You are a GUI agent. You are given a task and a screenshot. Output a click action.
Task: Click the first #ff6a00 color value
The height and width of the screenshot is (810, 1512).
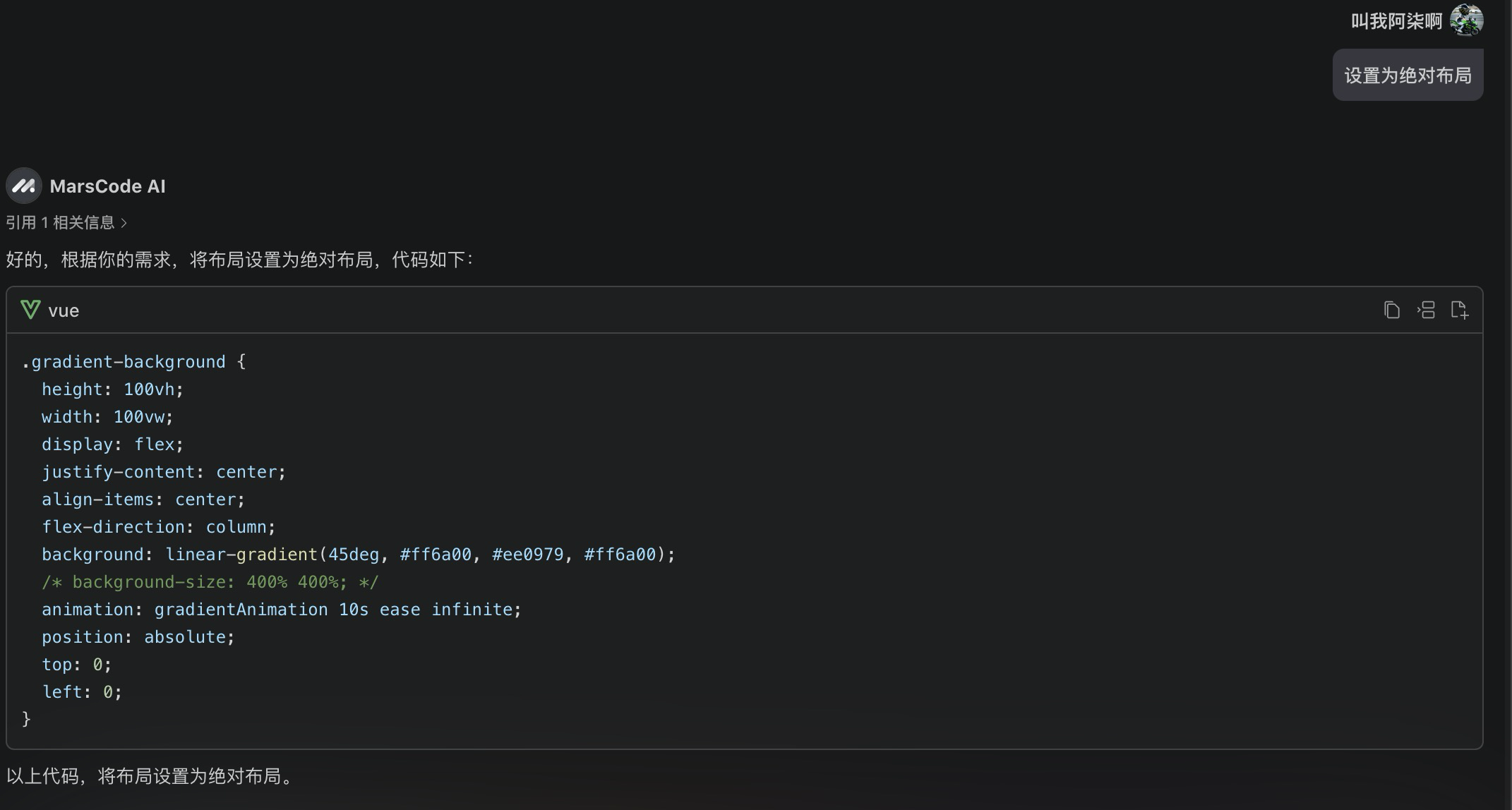coord(435,555)
